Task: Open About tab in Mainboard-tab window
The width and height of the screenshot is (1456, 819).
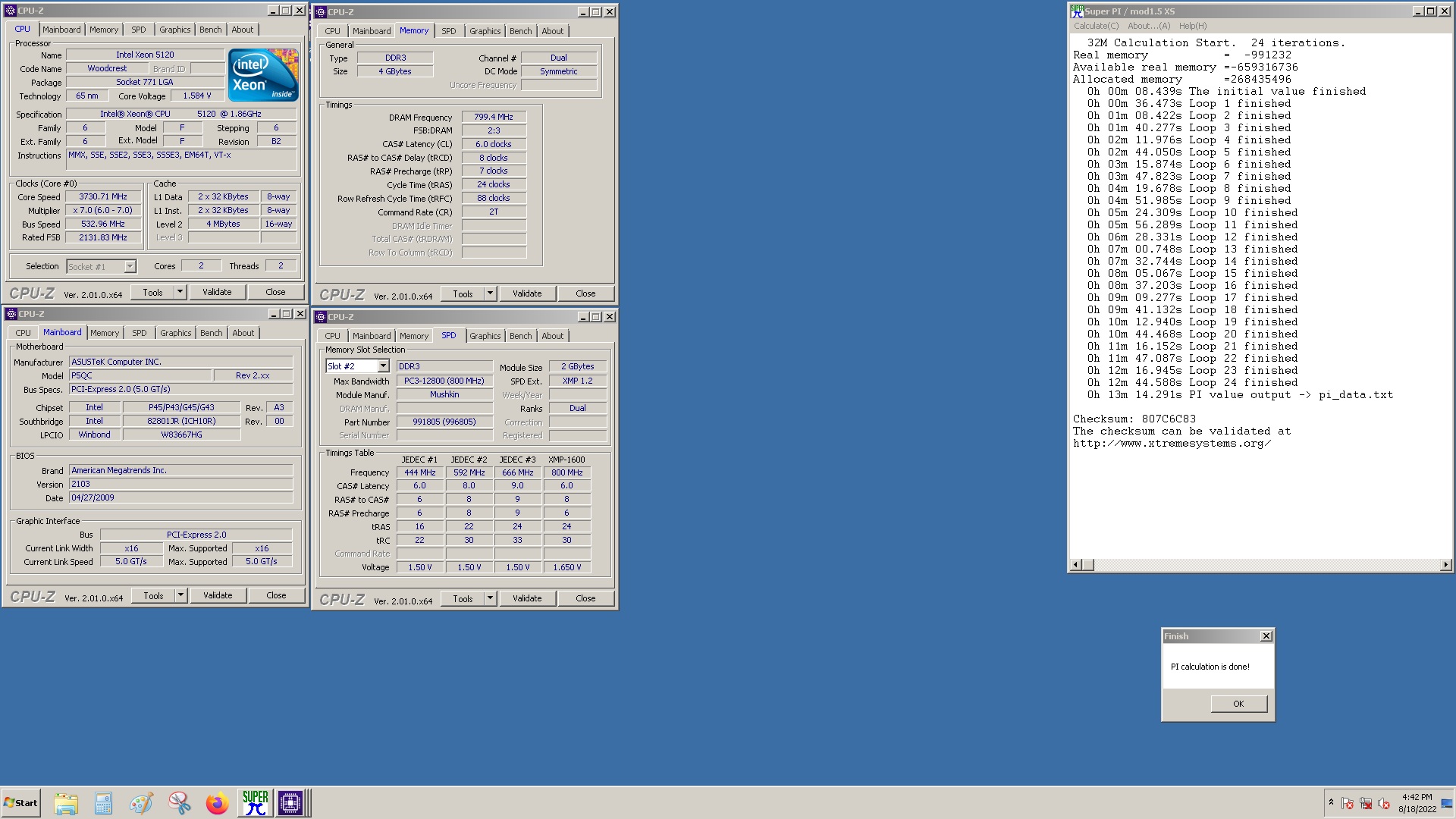Action: point(243,333)
